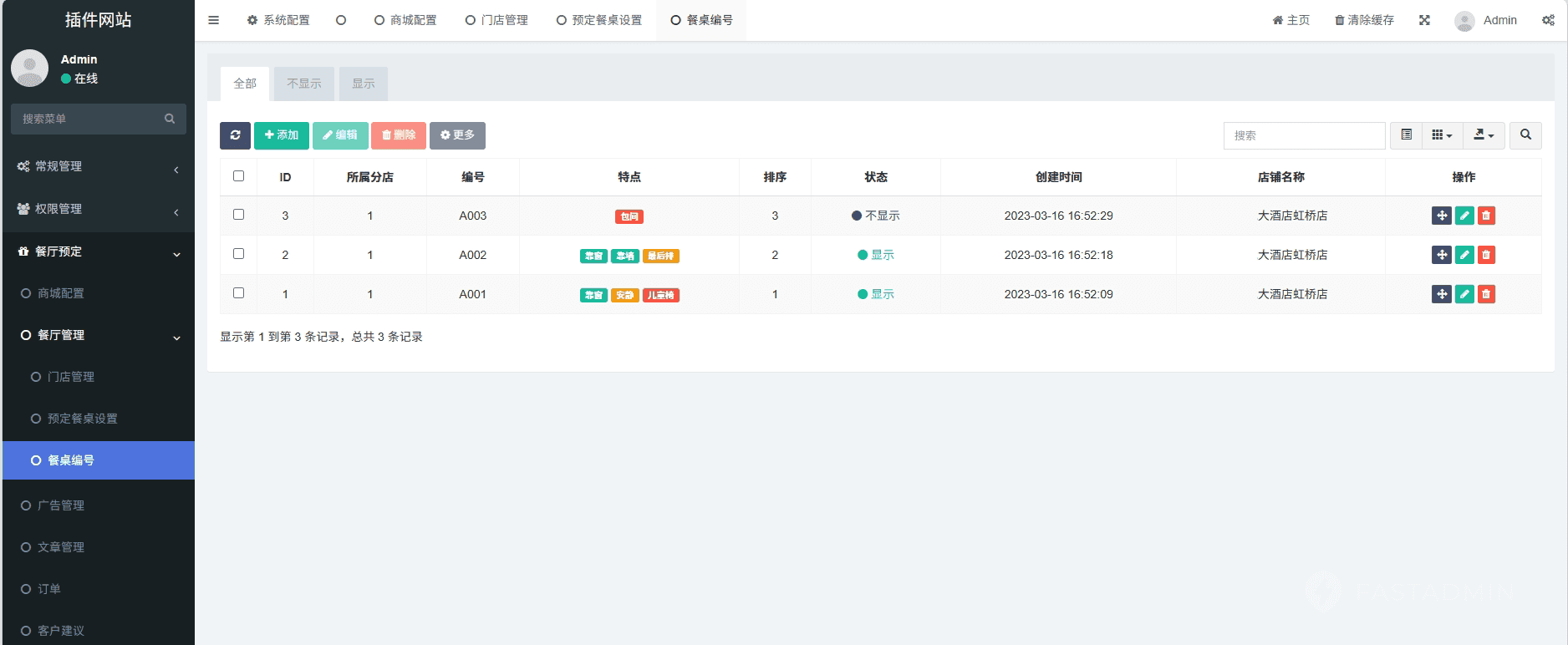This screenshot has height=645, width=1568.
Task: Open settings gears icon at top right
Action: (1548, 20)
